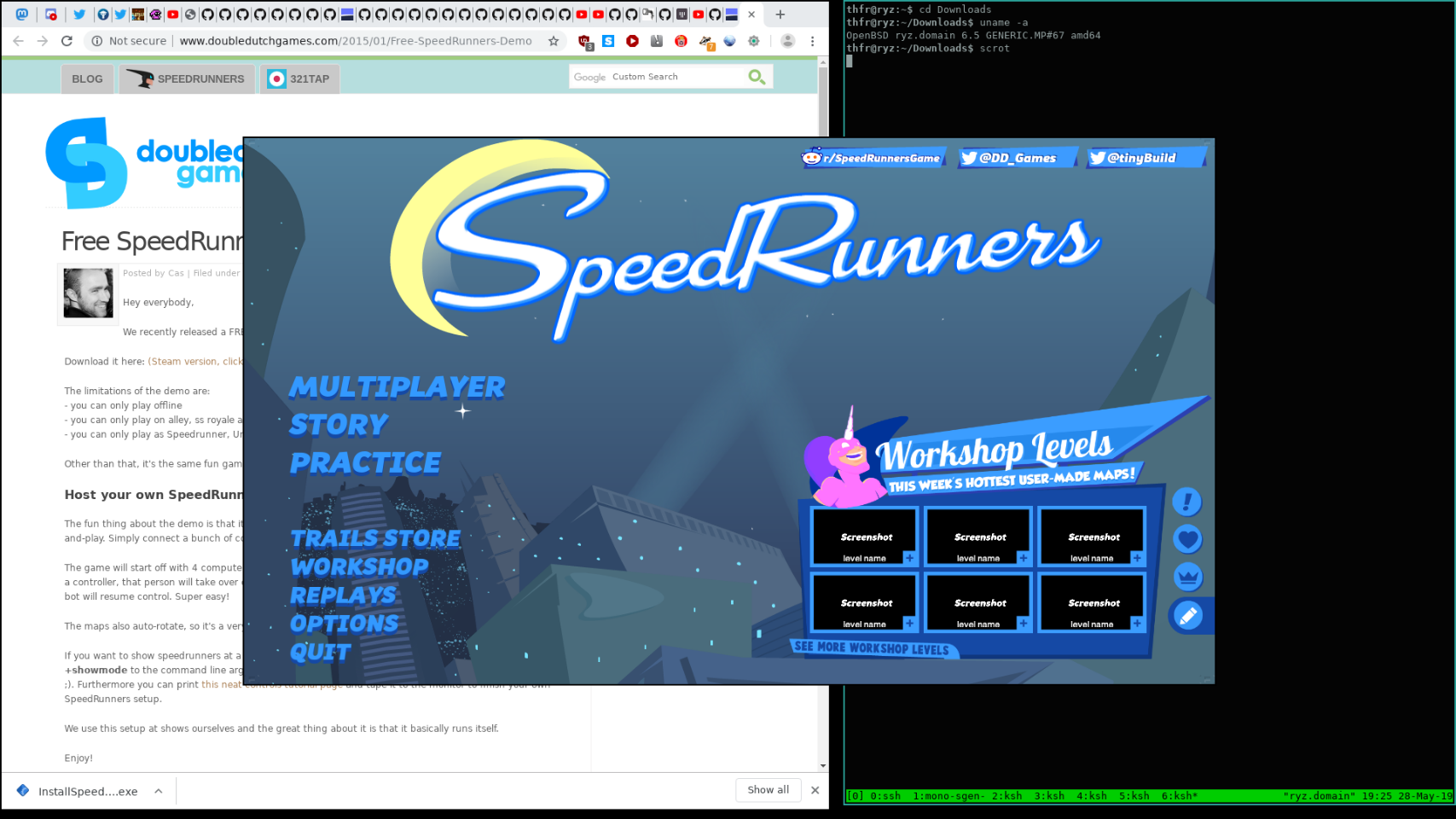Click the heart favorites icon
This screenshot has width=1456, height=819.
pyautogui.click(x=1186, y=539)
